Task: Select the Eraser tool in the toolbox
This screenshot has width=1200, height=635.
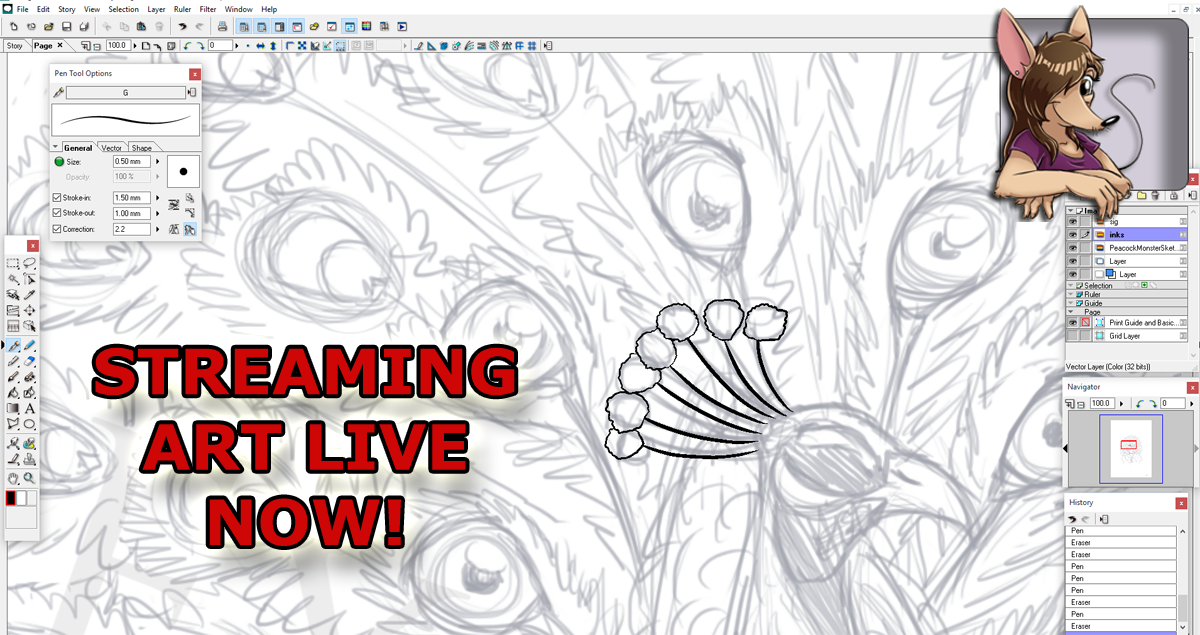Action: coord(30,361)
